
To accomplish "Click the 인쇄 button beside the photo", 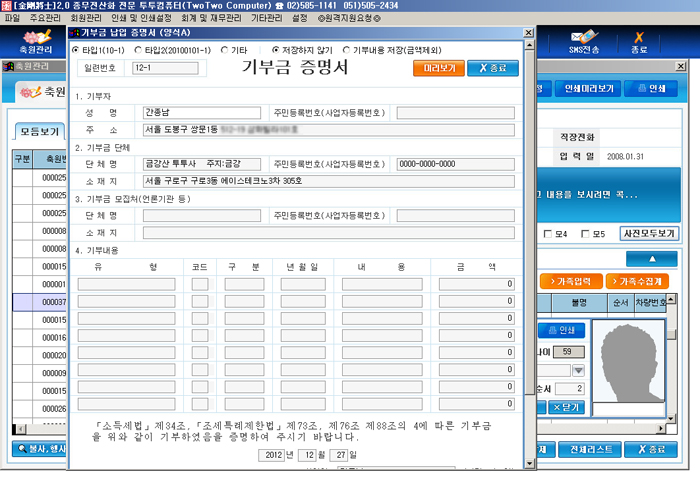I will (x=562, y=330).
